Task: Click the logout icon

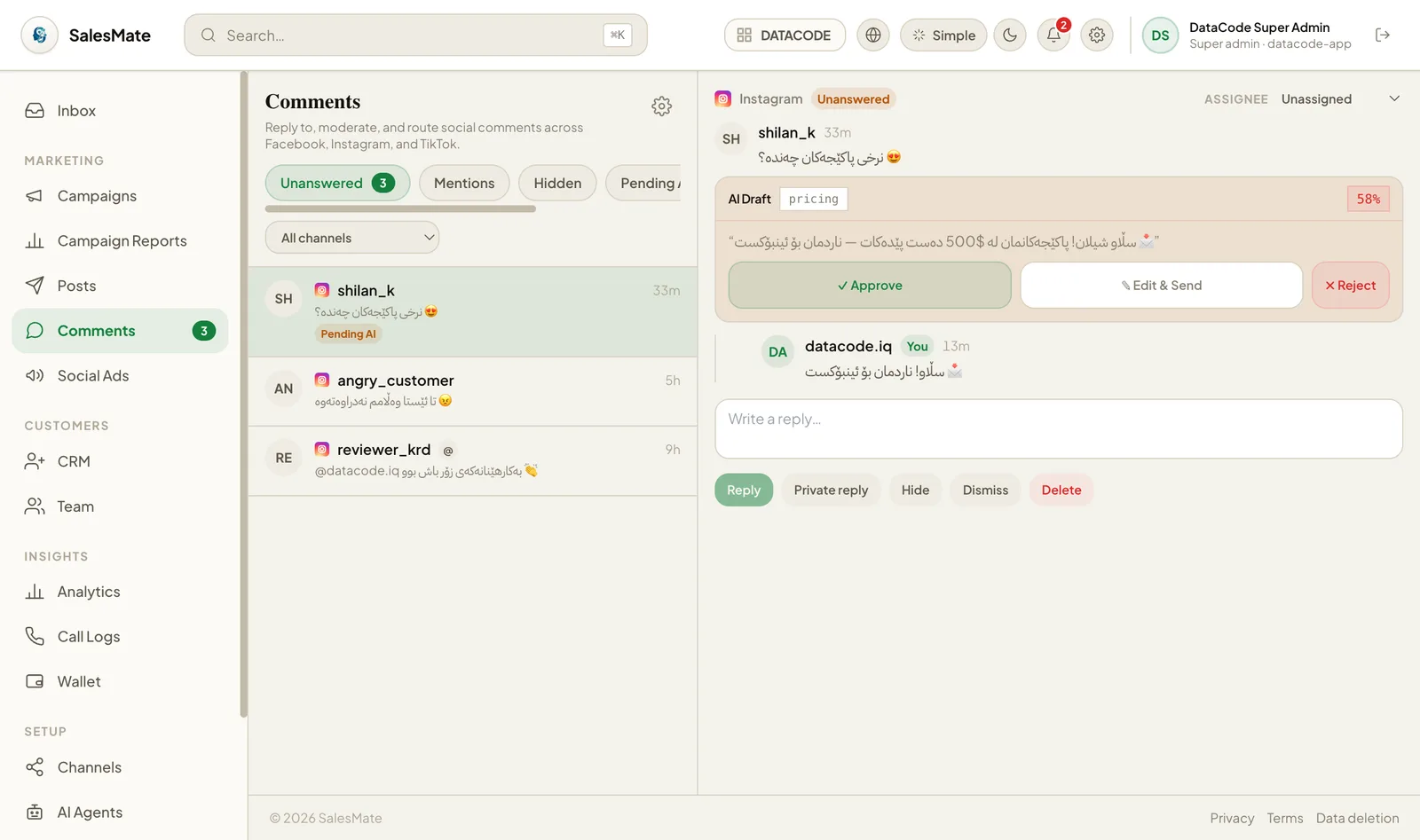Action: coord(1383,35)
